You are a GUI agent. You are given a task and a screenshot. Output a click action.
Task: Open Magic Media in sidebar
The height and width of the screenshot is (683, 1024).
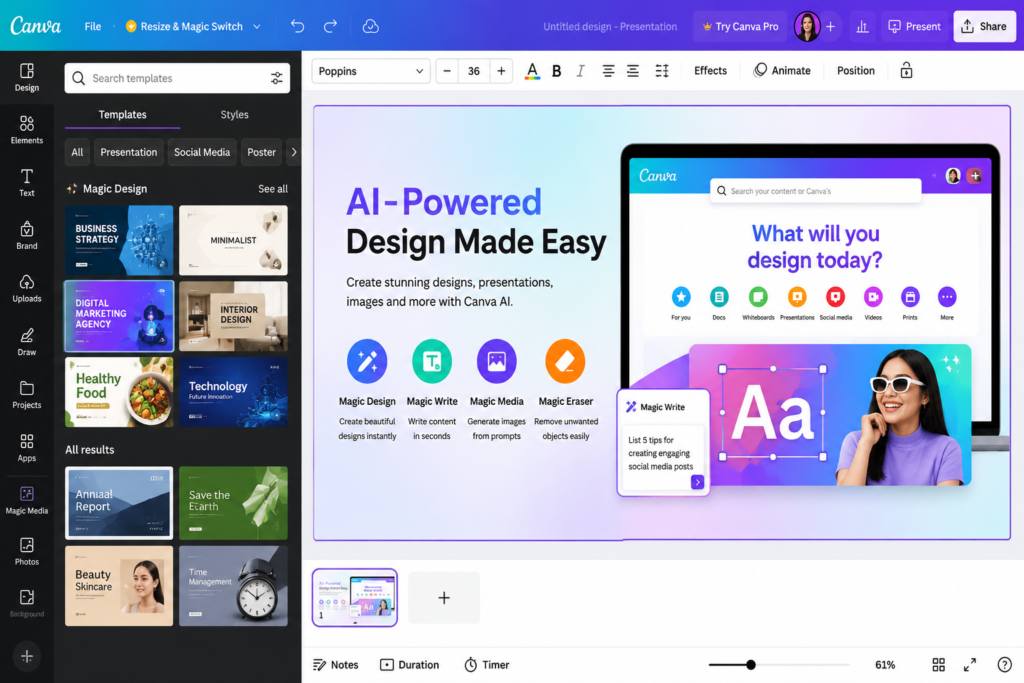click(x=27, y=501)
